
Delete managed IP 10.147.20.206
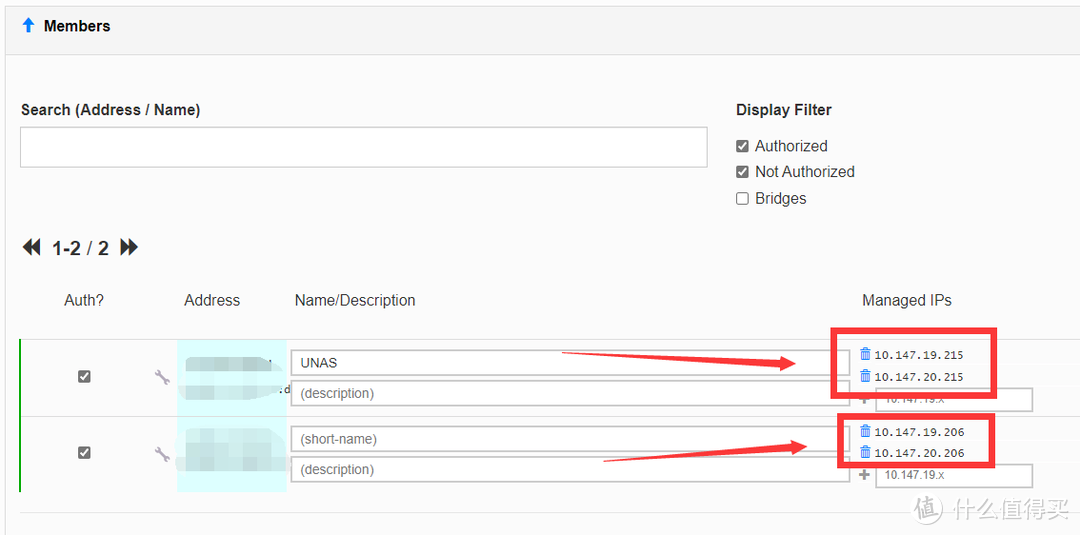[865, 453]
